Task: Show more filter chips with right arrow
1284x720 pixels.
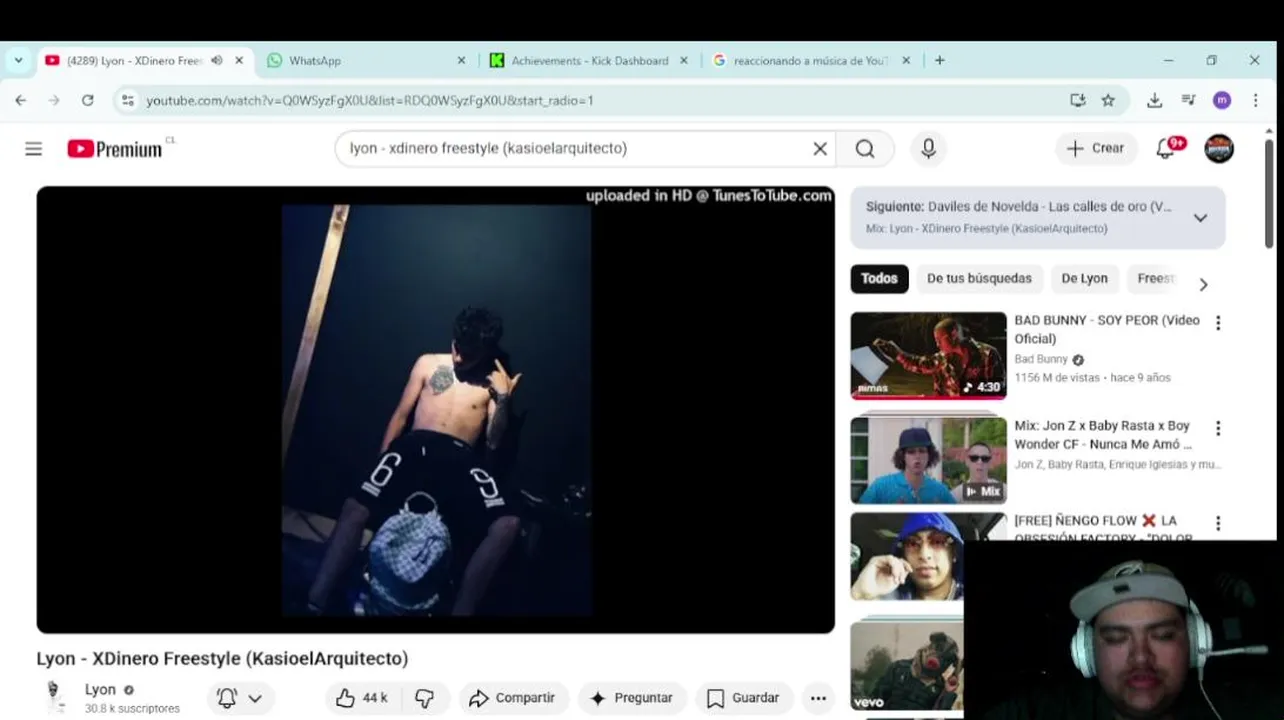Action: [x=1203, y=284]
